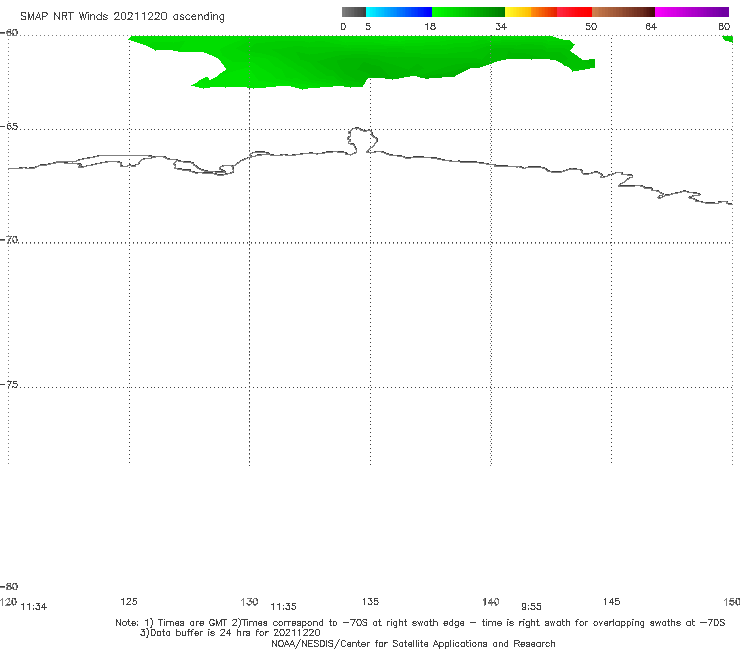Image resolution: width=740 pixels, height=650 pixels.
Task: Click the longitude label '135'
Action: pyautogui.click(x=370, y=601)
